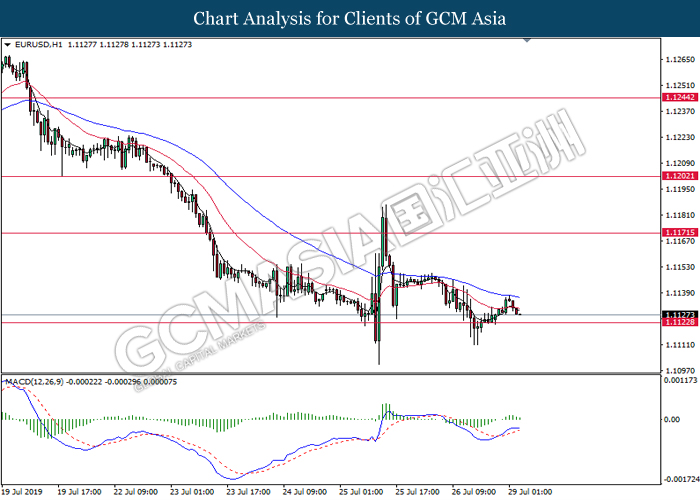Select the 1.11715 red price level tag
The width and height of the screenshot is (700, 500).
click(680, 233)
